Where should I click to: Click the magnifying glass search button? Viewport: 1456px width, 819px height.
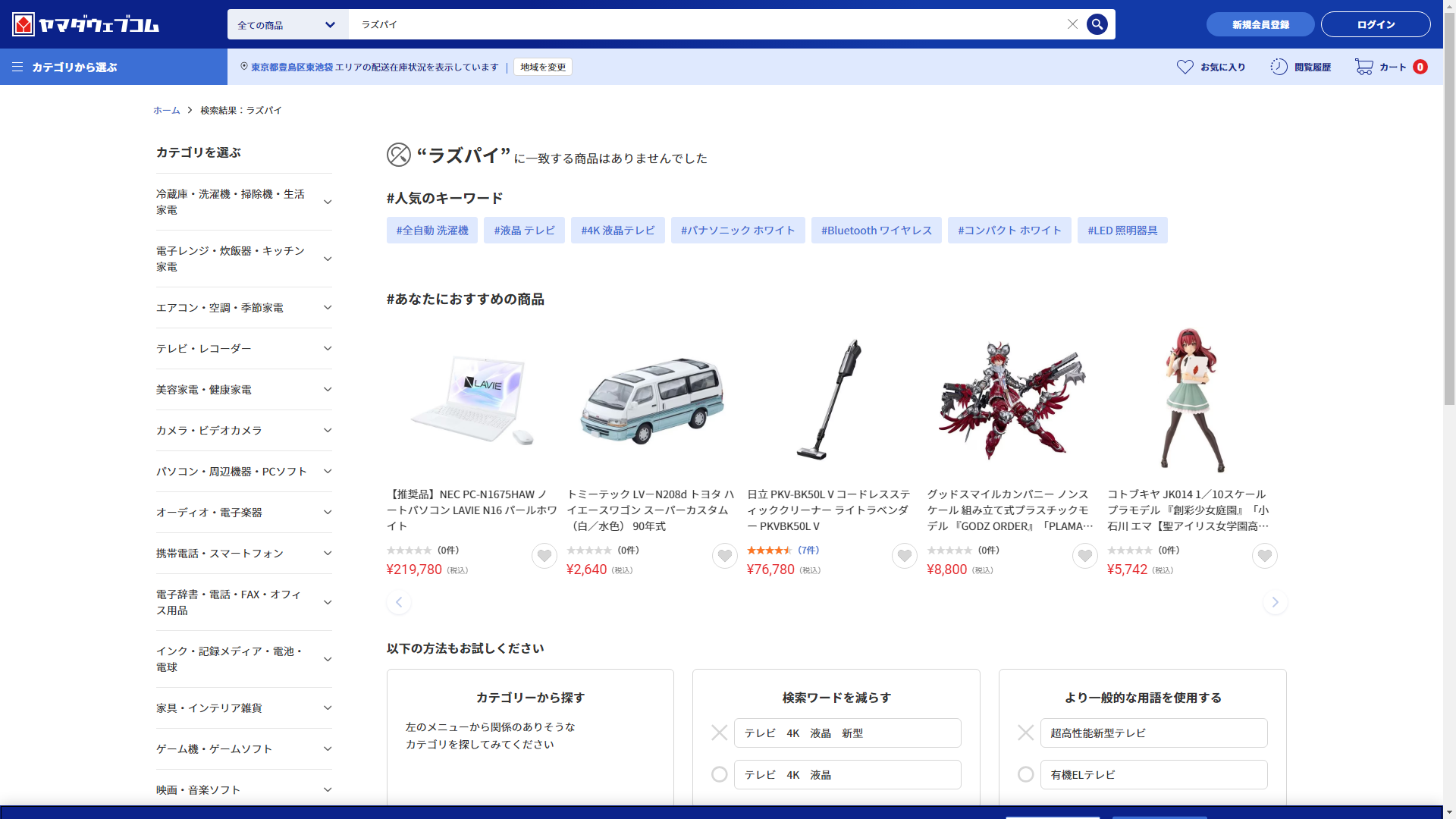tap(1097, 24)
